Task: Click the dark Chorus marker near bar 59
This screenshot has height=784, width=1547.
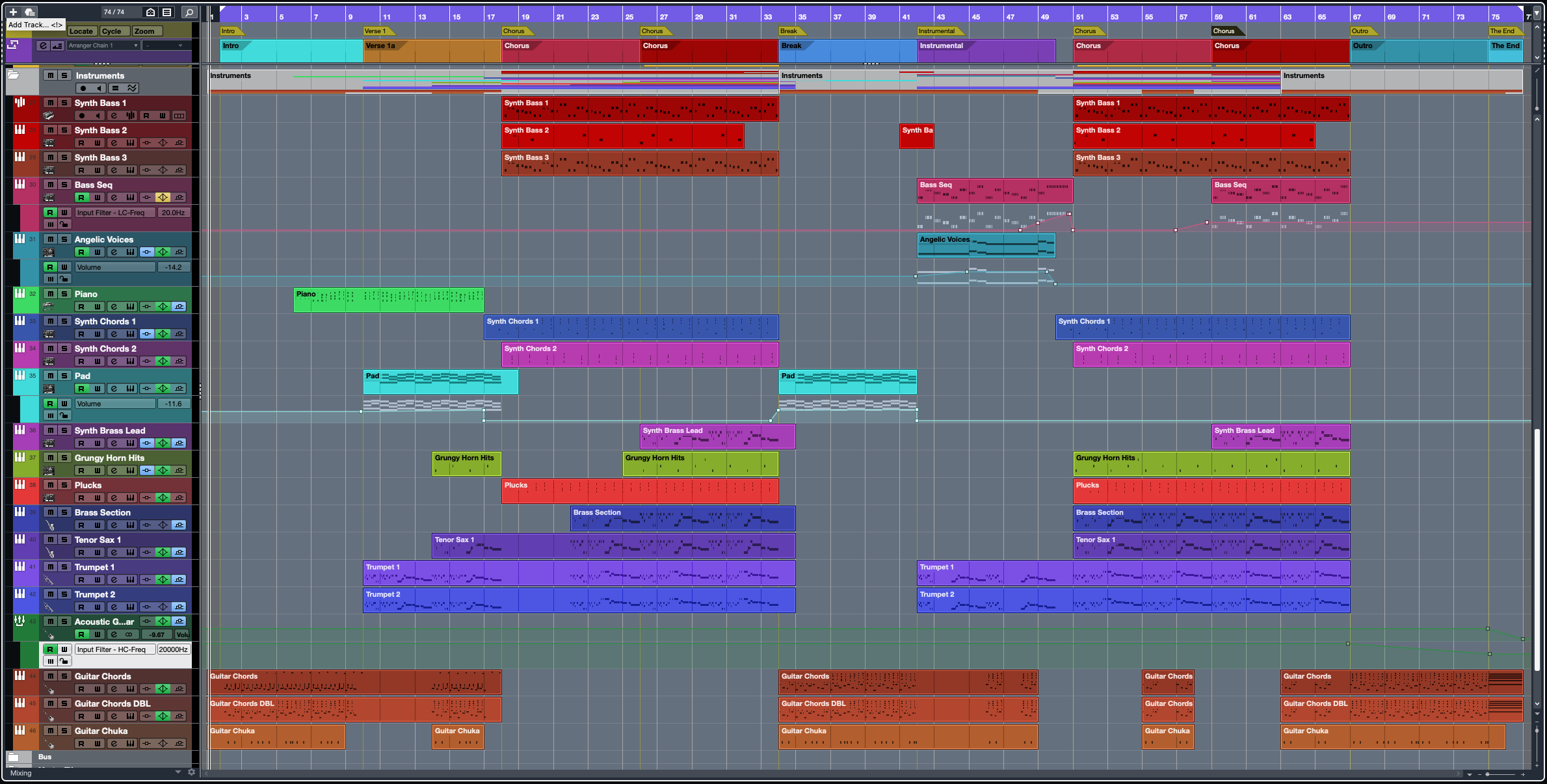Action: point(1228,31)
